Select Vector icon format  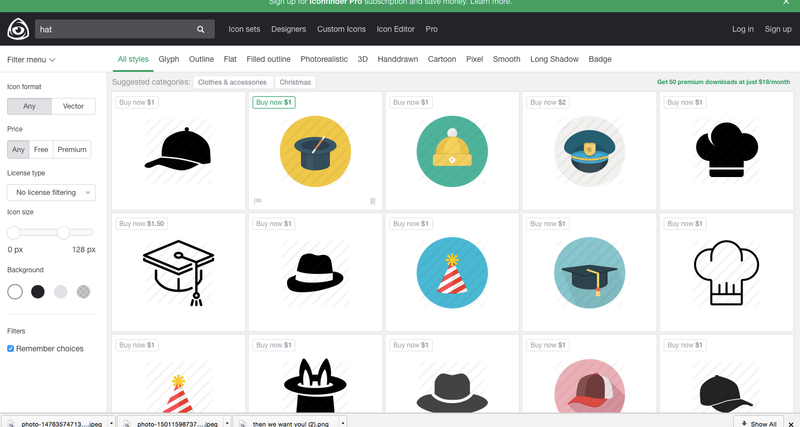[73, 106]
